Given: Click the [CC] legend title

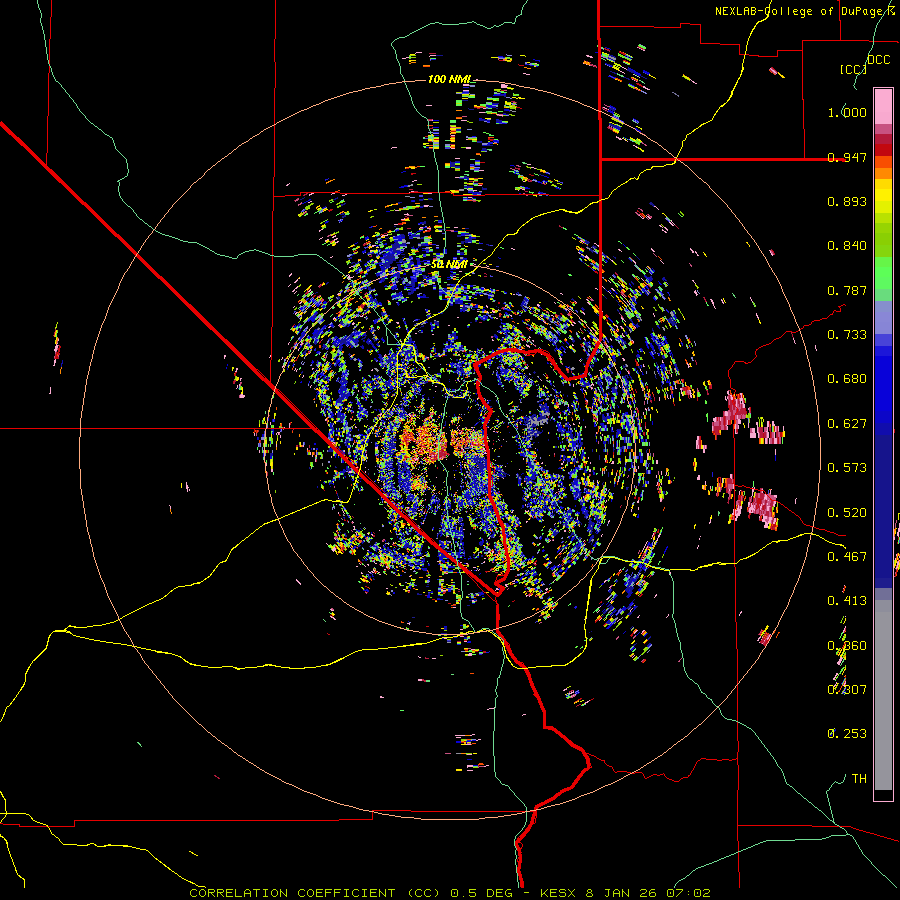Looking at the screenshot, I should (852, 69).
